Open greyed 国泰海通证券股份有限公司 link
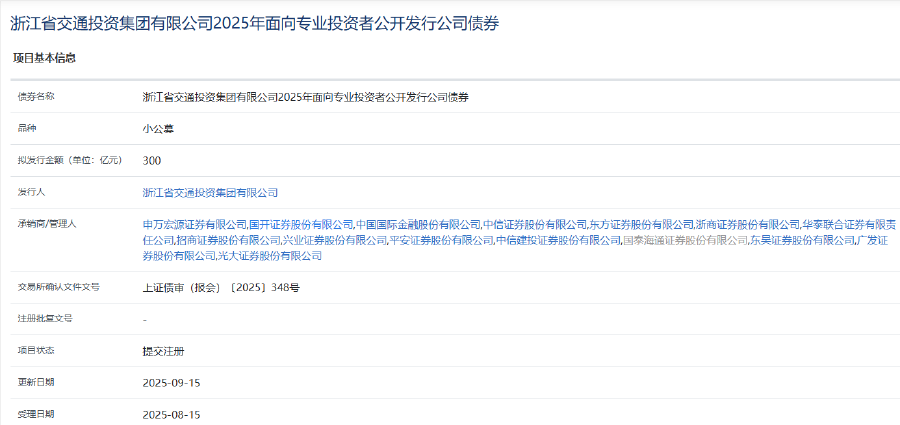The width and height of the screenshot is (900, 425). [686, 240]
